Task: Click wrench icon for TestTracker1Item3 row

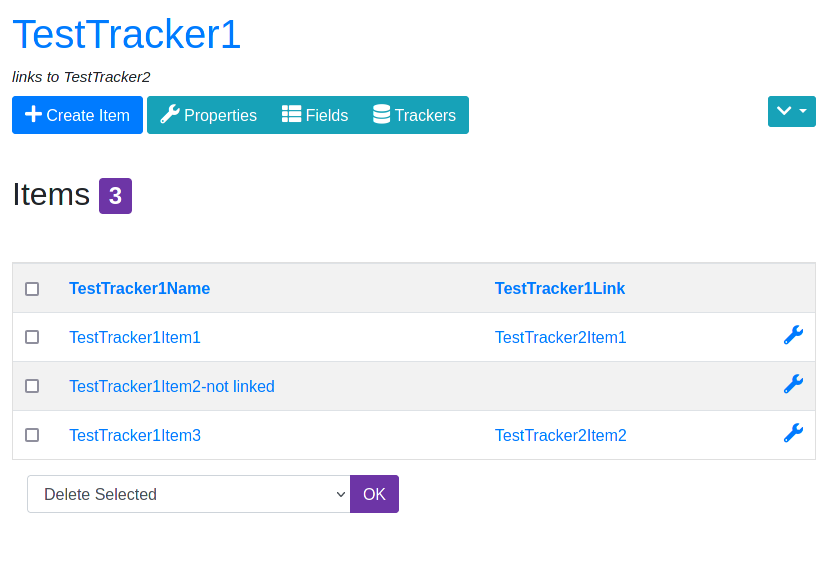Action: (793, 433)
